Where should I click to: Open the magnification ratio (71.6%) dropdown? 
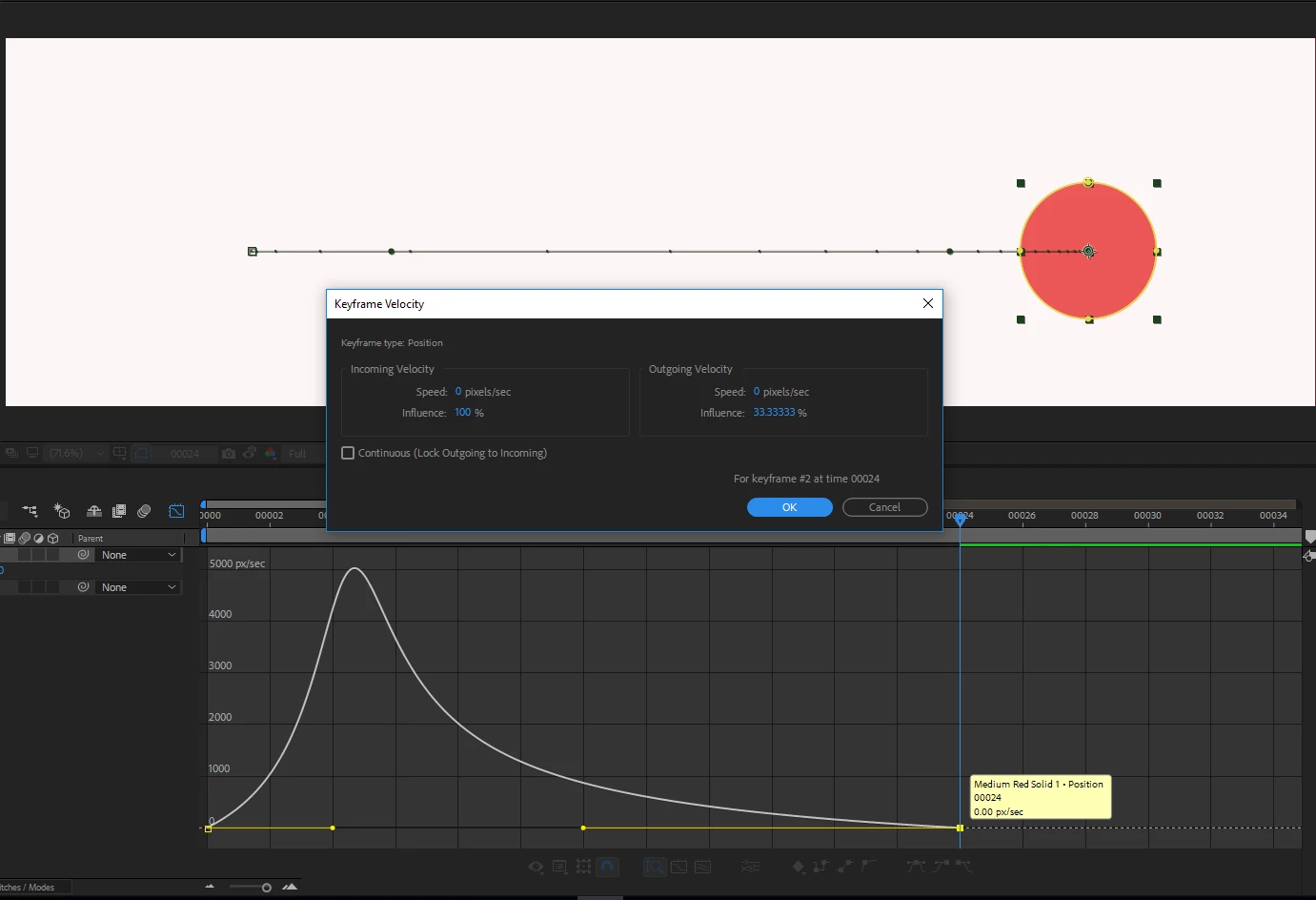click(x=76, y=454)
